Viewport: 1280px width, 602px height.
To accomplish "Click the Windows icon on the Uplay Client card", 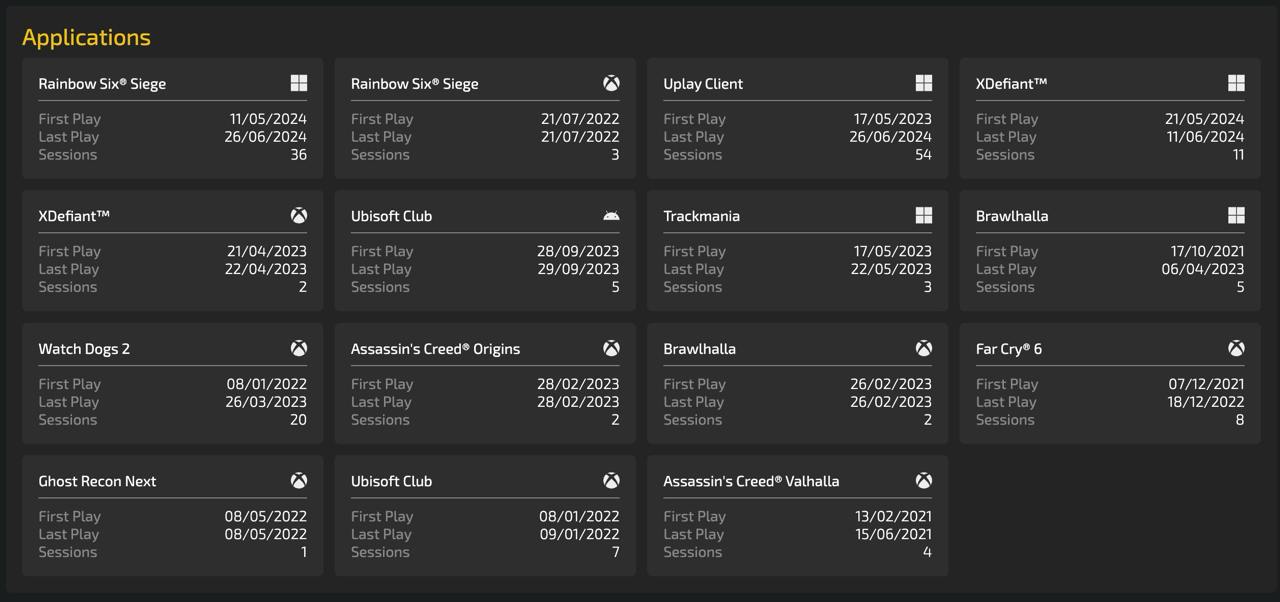I will [923, 83].
